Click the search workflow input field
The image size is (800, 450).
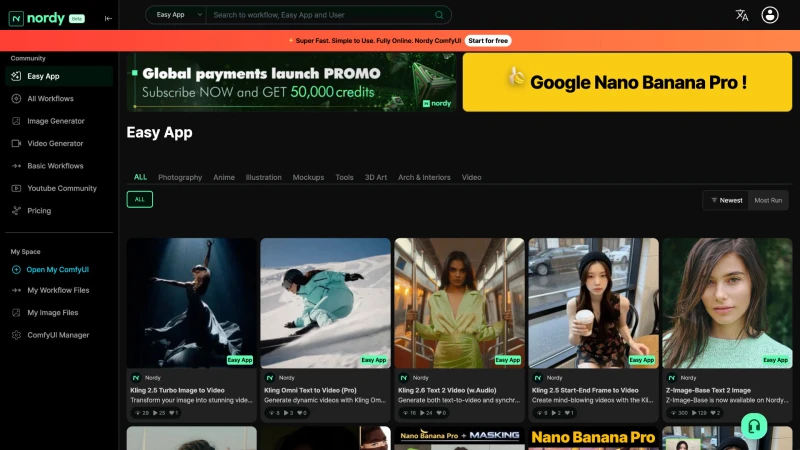pos(320,15)
